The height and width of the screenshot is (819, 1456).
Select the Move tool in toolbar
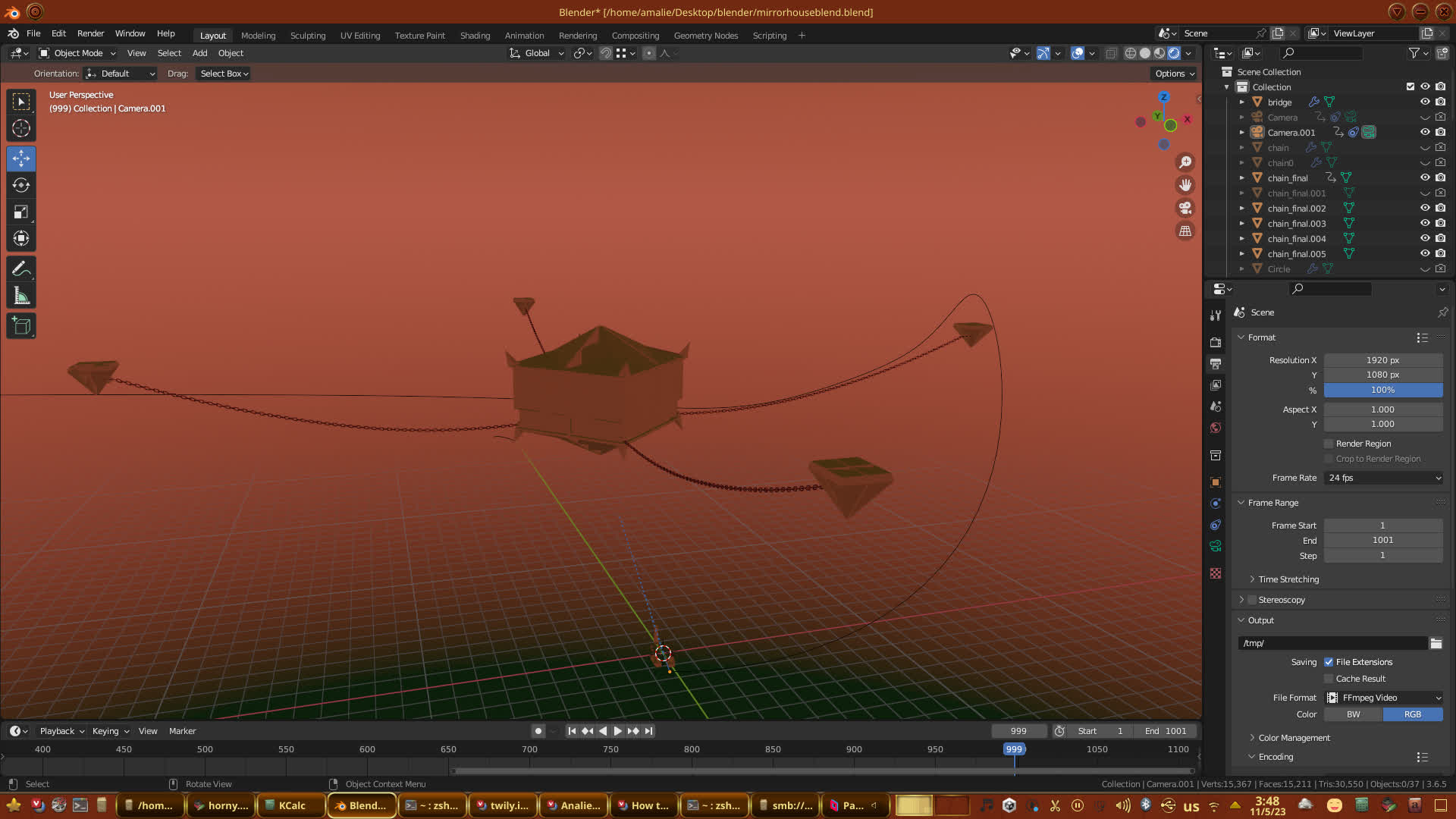click(x=21, y=158)
